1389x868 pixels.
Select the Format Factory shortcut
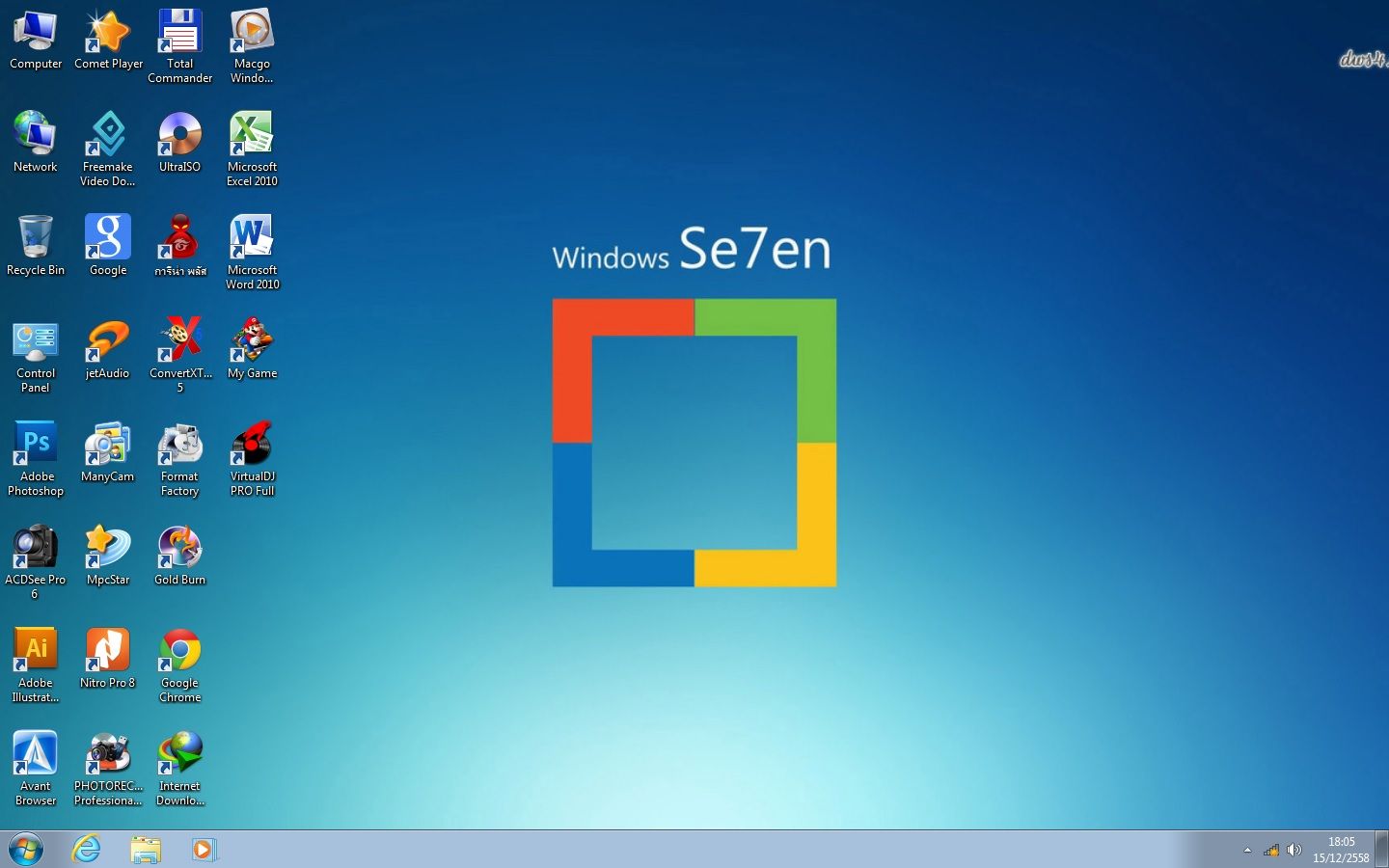(x=180, y=458)
